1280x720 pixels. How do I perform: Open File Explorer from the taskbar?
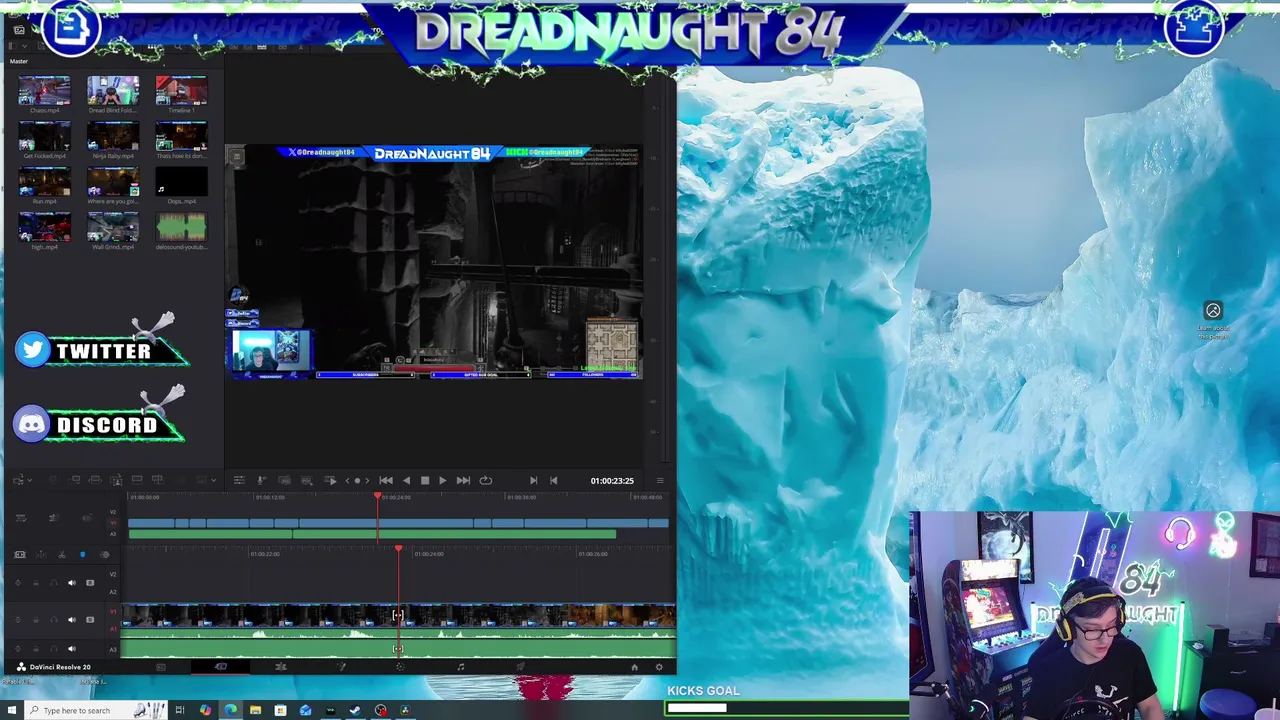[x=256, y=710]
